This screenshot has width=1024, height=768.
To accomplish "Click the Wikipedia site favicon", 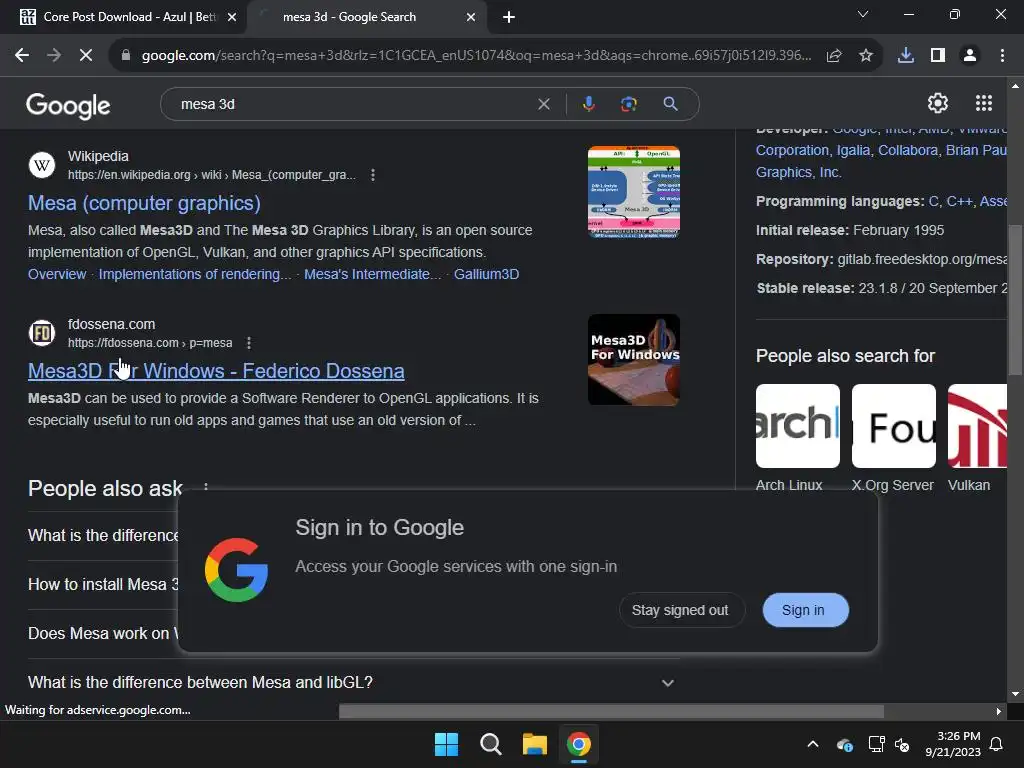I will tap(42, 165).
